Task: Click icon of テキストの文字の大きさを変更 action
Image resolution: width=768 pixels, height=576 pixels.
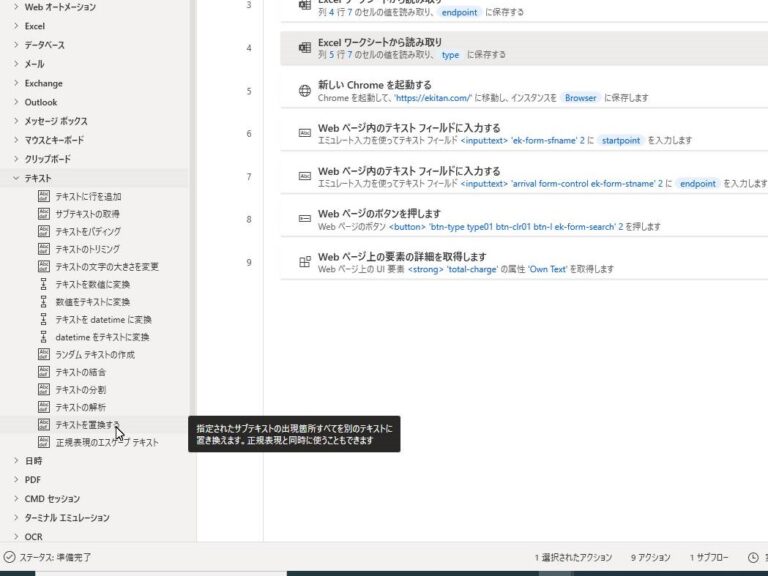Action: coord(44,266)
